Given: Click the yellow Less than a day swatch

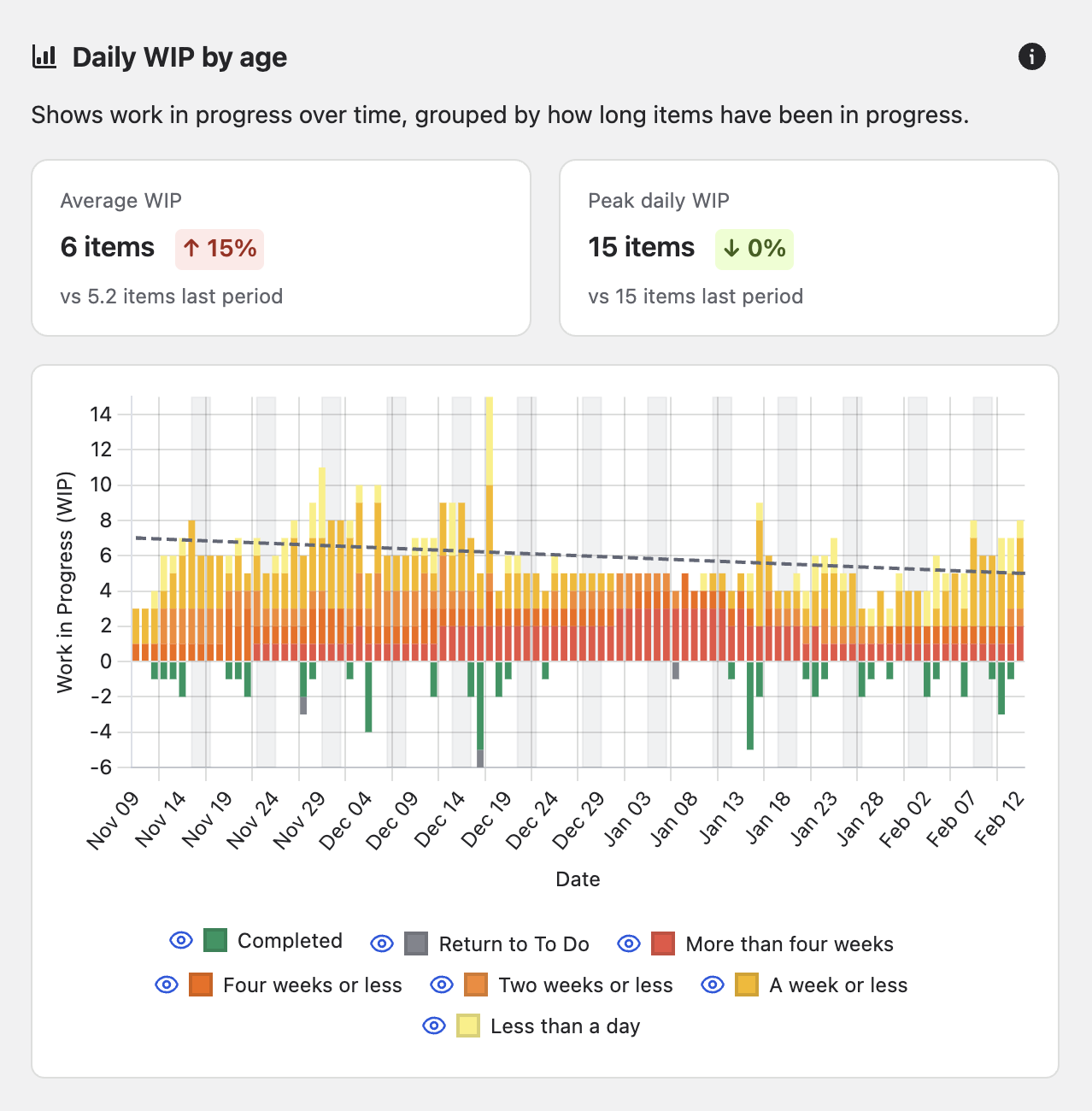Looking at the screenshot, I should point(468,1026).
